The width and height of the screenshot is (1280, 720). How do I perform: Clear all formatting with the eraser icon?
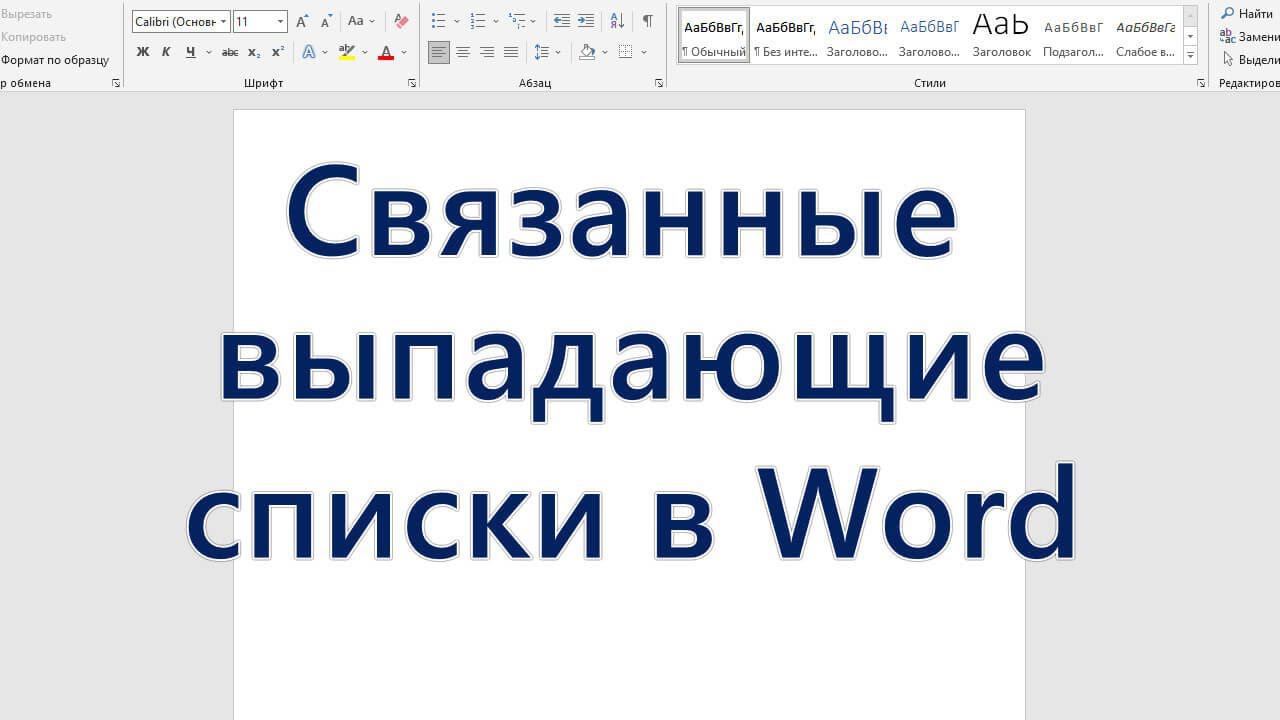click(x=401, y=21)
